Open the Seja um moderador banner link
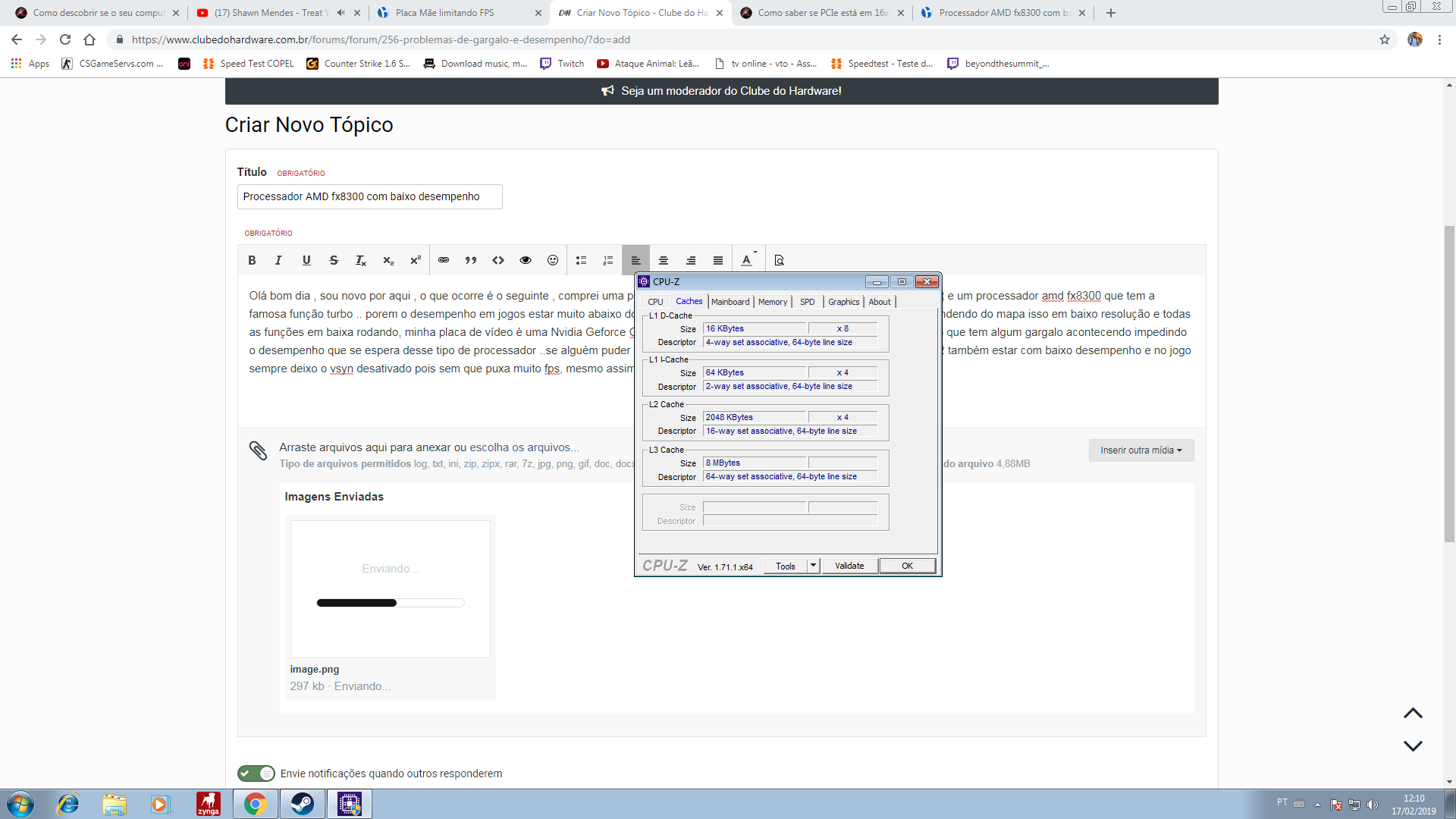The height and width of the screenshot is (819, 1456). click(721, 91)
